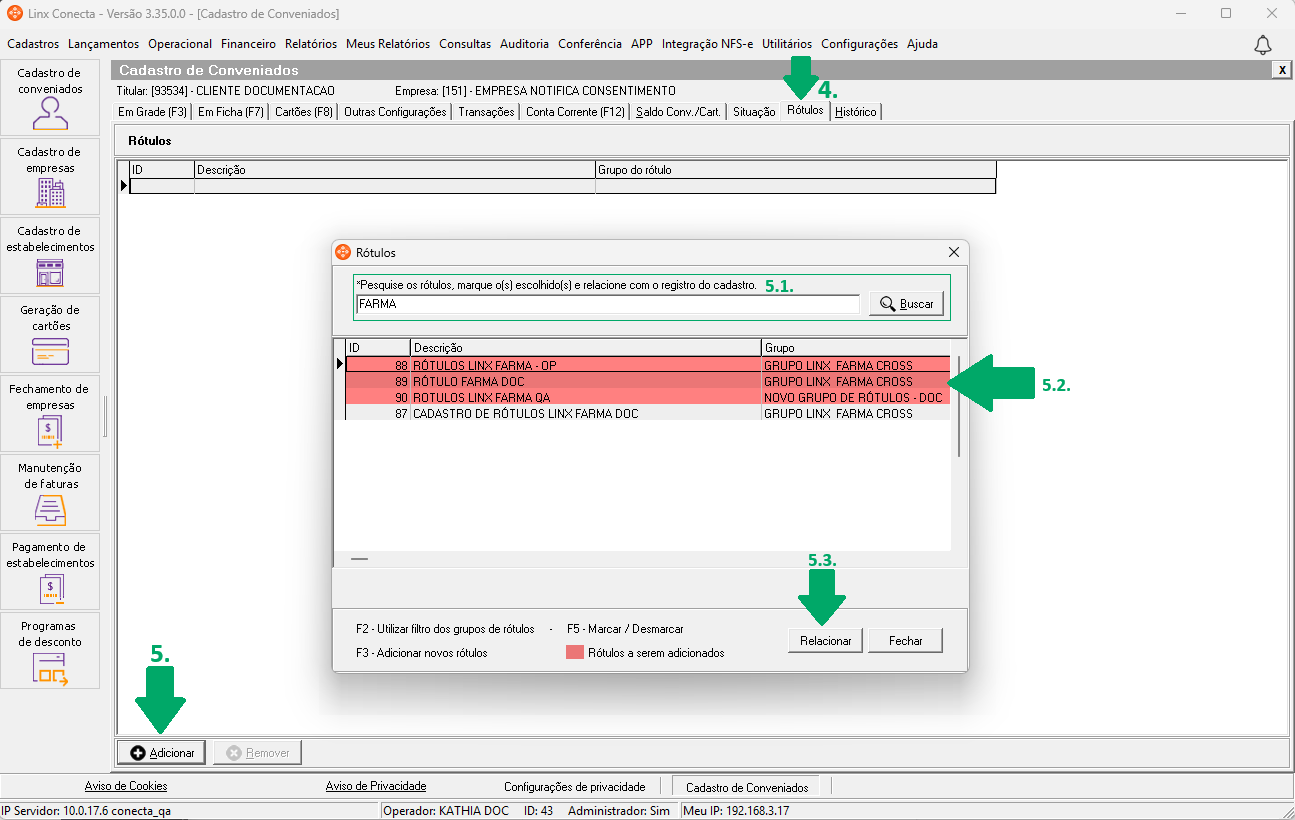Click the Linx Conecta logo in title bar
Image resolution: width=1295 pixels, height=820 pixels.
[x=15, y=14]
